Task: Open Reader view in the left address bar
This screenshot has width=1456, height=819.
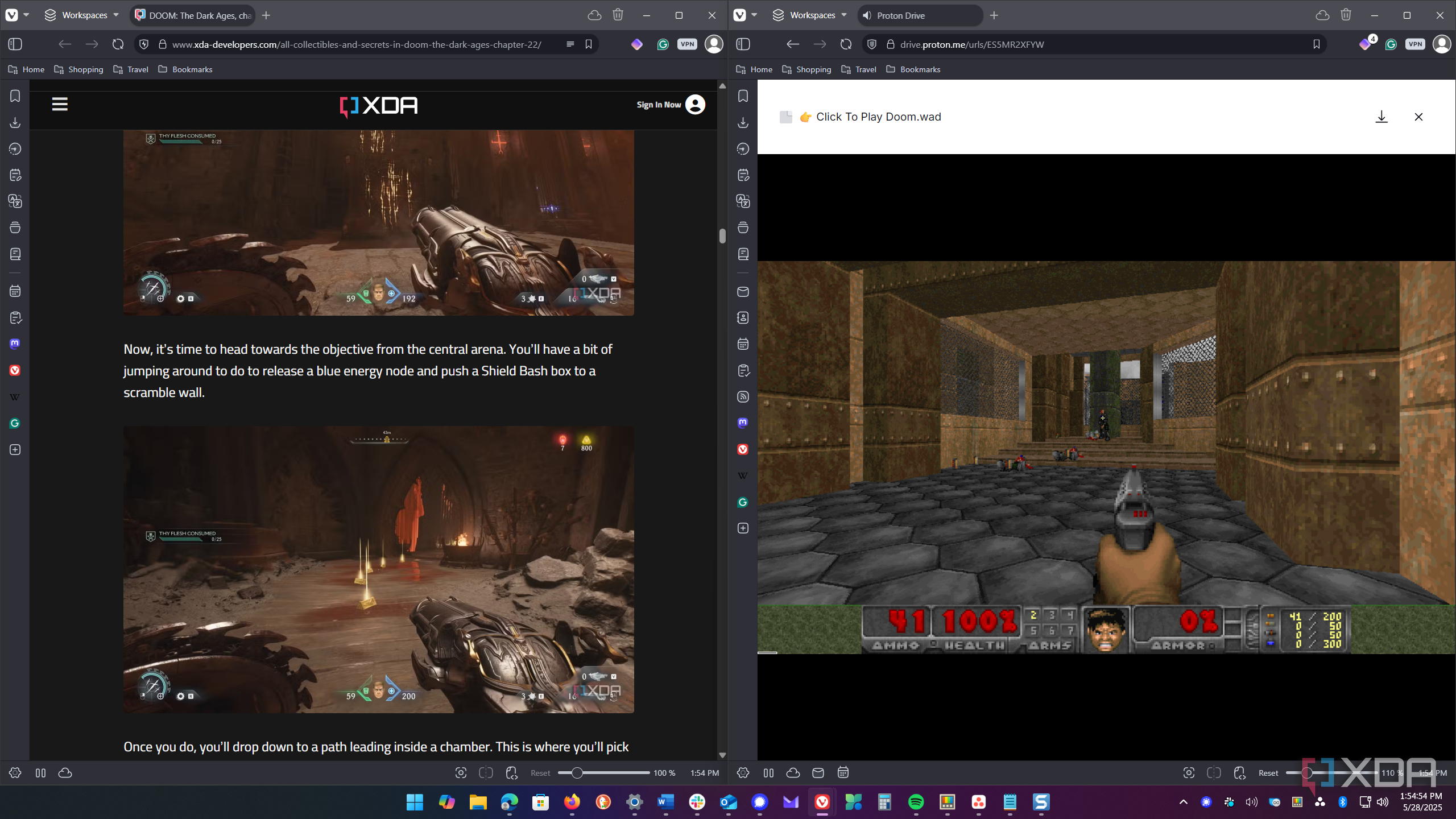Action: (x=570, y=44)
